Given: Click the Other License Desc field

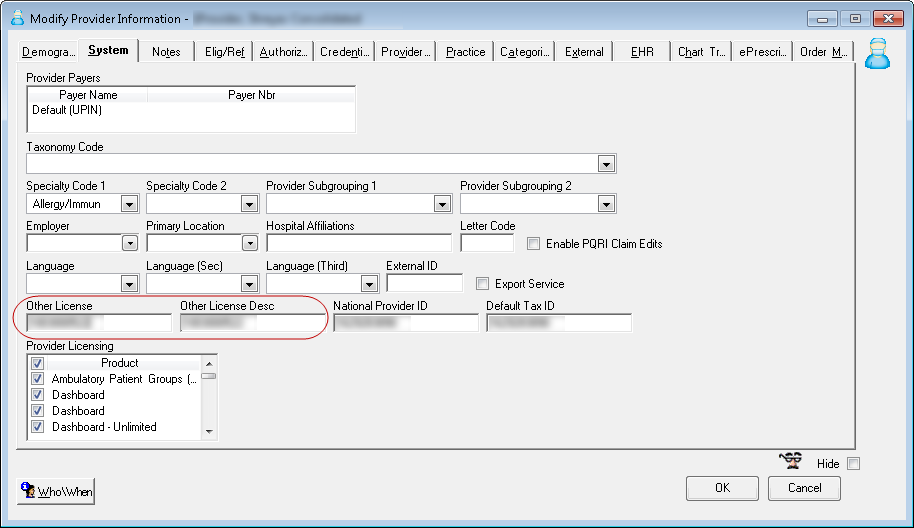Looking at the screenshot, I should point(252,322).
